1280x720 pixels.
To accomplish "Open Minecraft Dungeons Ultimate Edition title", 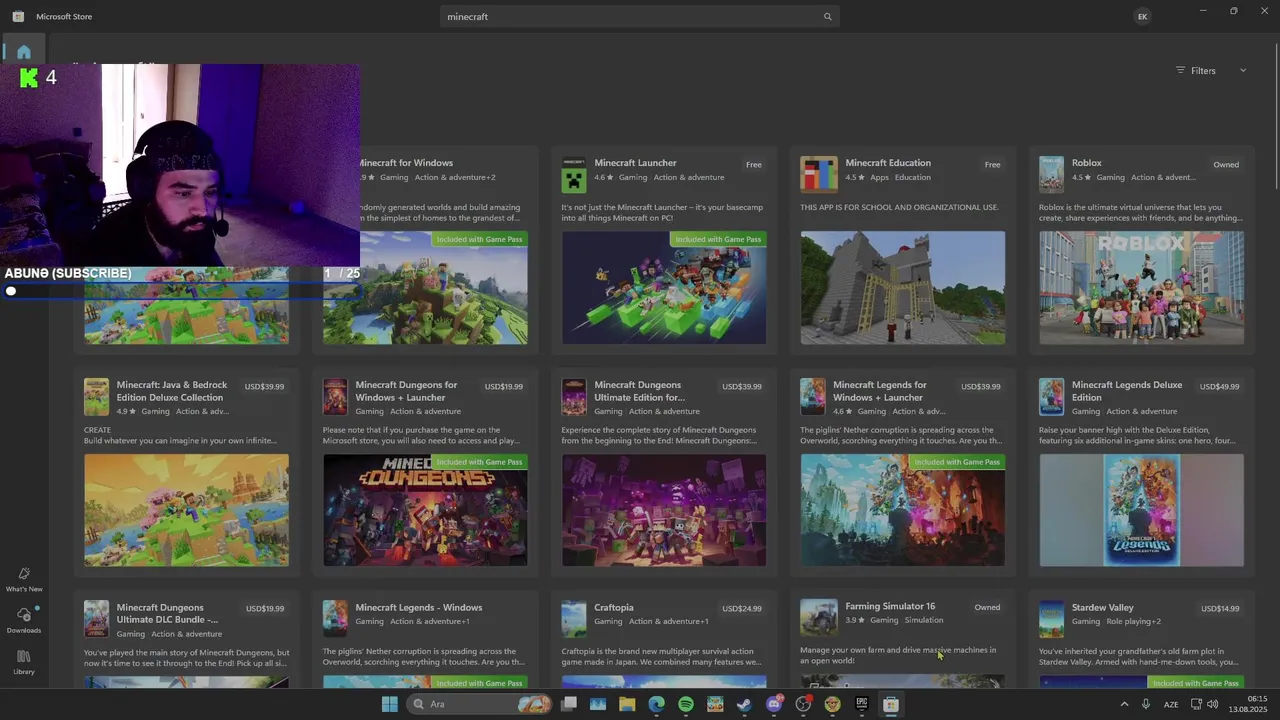I will tap(639, 391).
